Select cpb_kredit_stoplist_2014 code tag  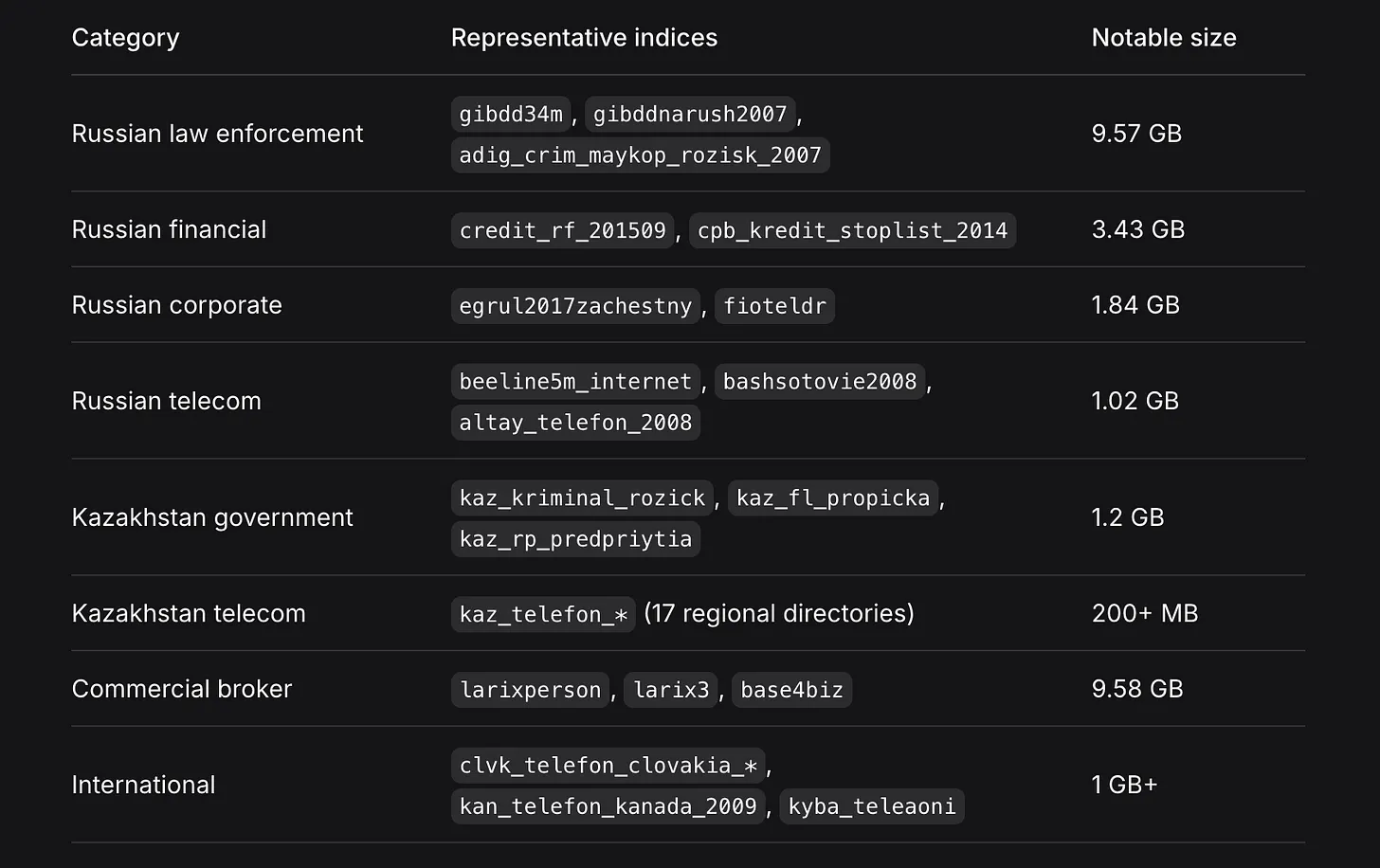click(852, 230)
